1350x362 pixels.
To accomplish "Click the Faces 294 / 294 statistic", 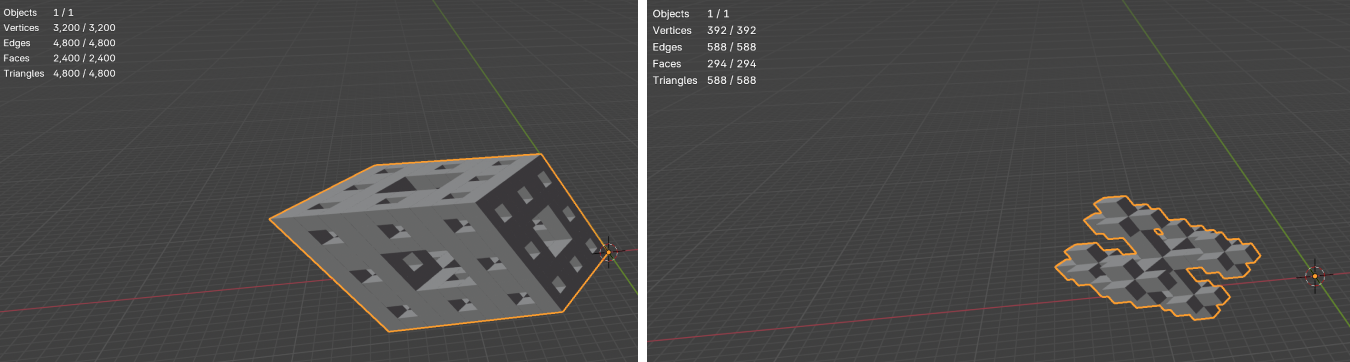I will click(x=704, y=64).
